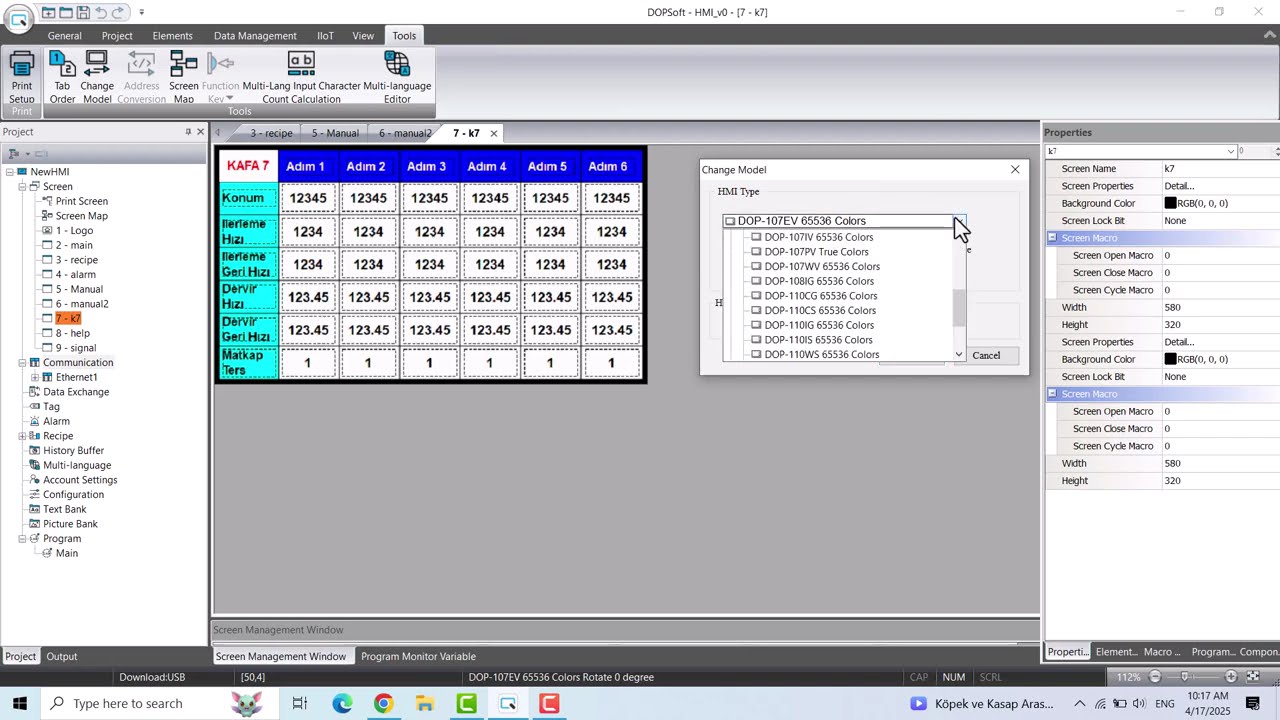
Task: Toggle the HMI Type dropdown arrow
Action: click(x=959, y=221)
